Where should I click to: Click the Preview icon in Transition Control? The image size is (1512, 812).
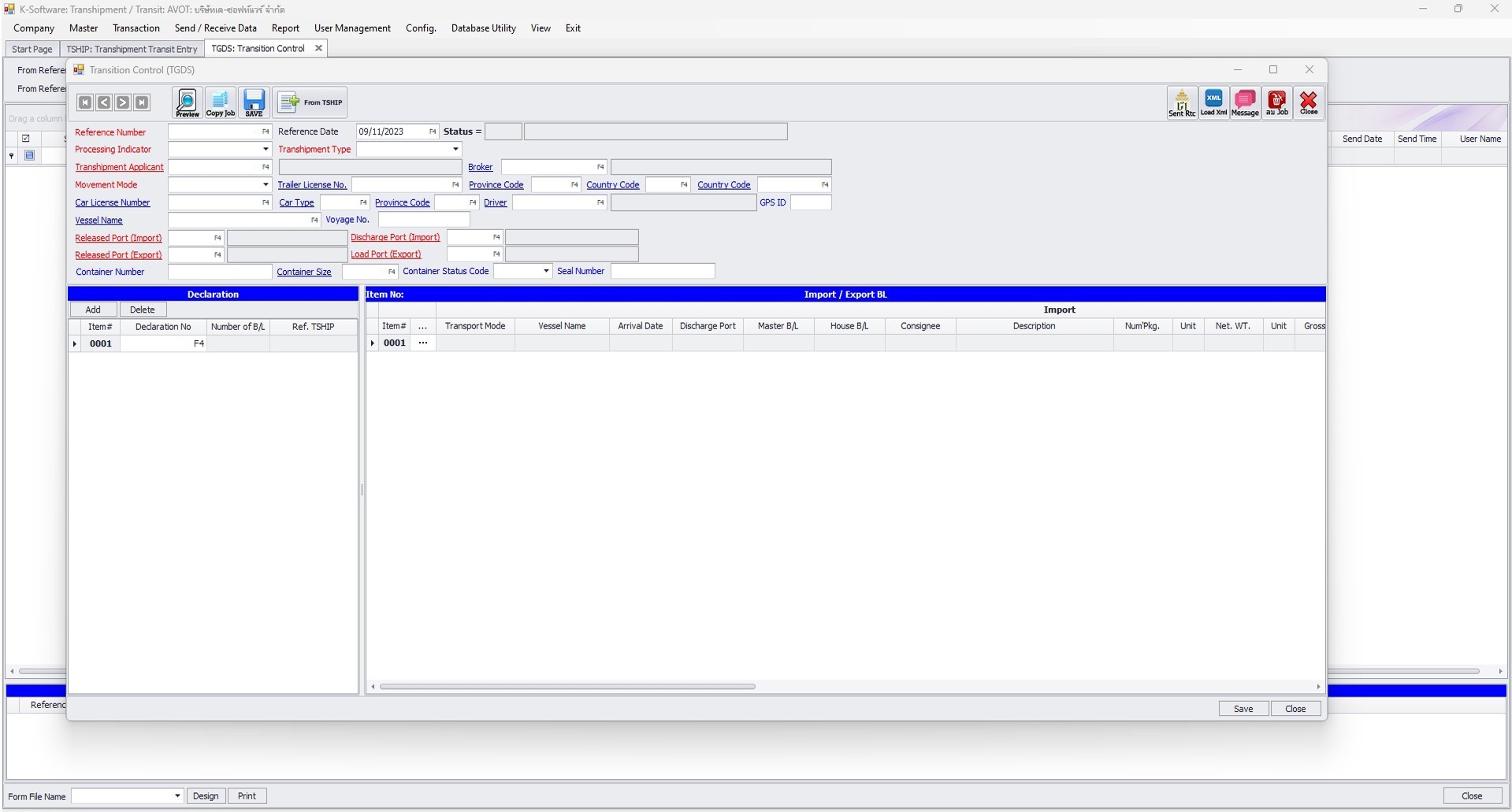187,102
